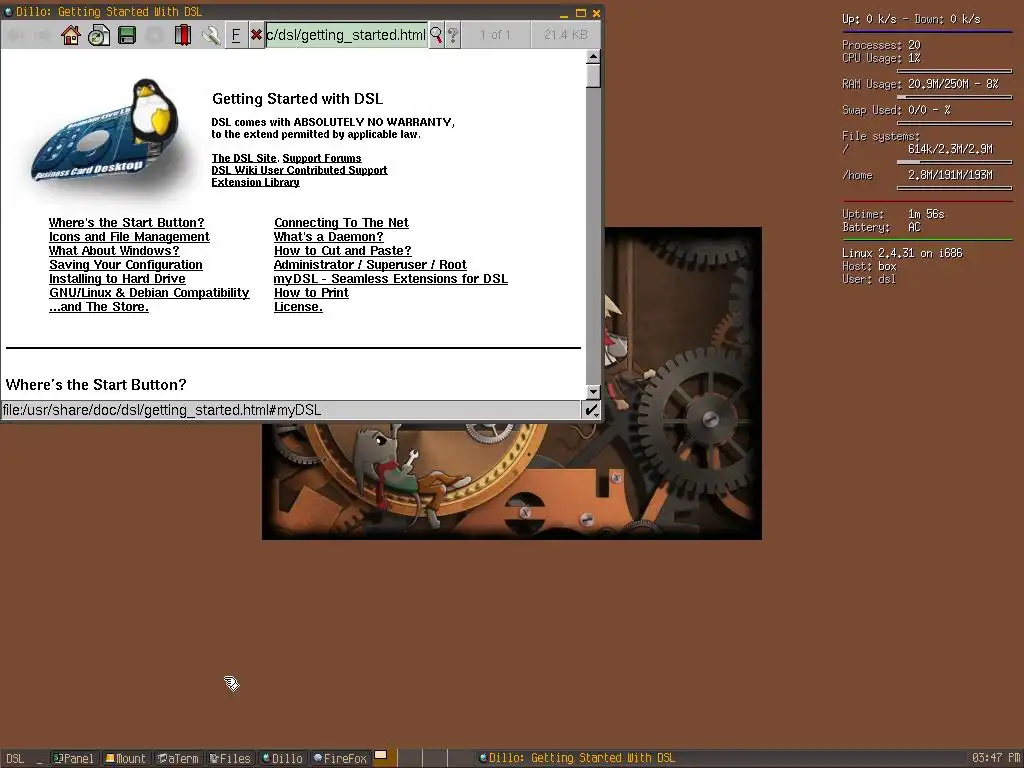Open bookmarks via the red book icon

[183, 35]
